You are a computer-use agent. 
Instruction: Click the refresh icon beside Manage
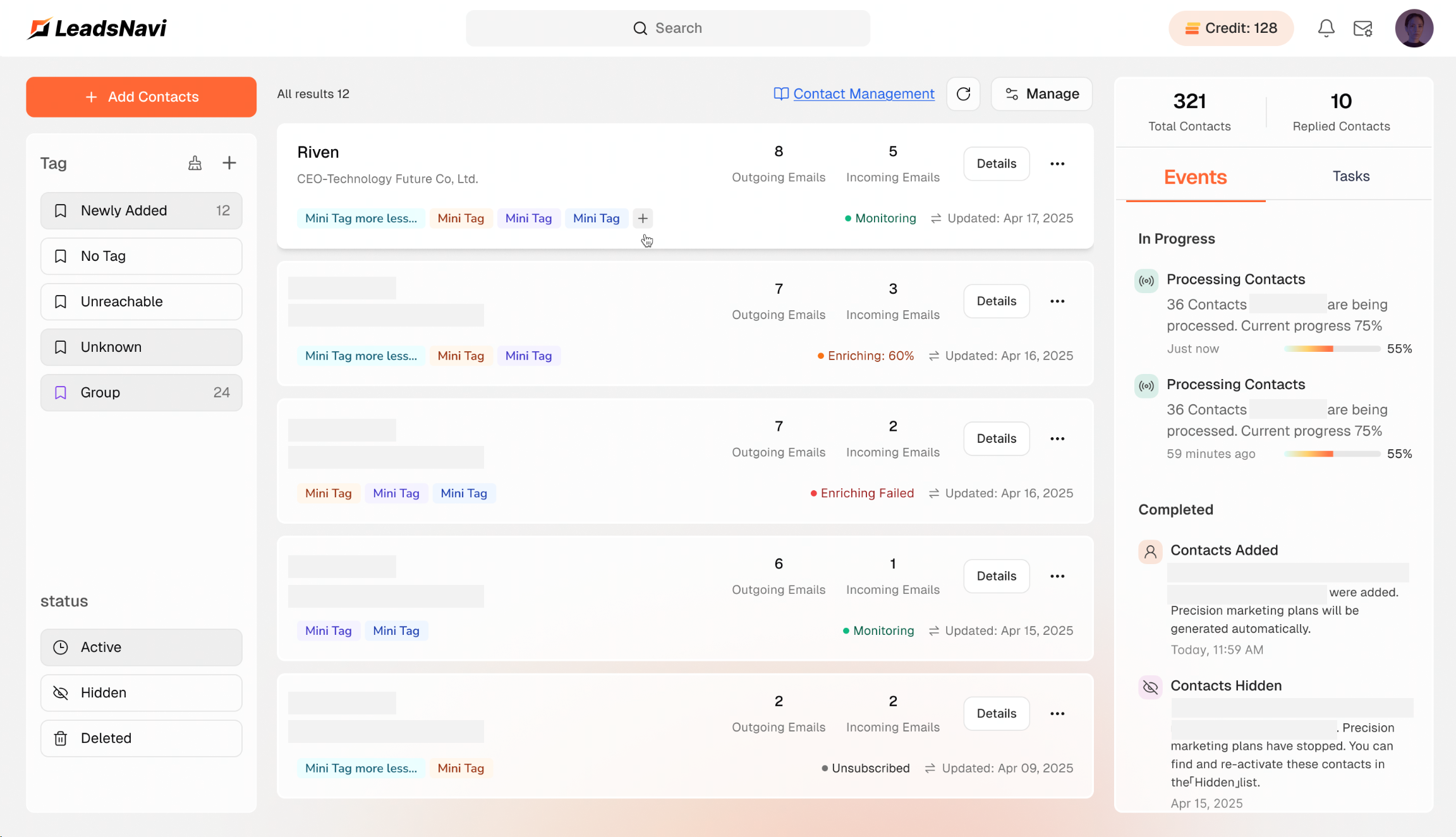963,94
